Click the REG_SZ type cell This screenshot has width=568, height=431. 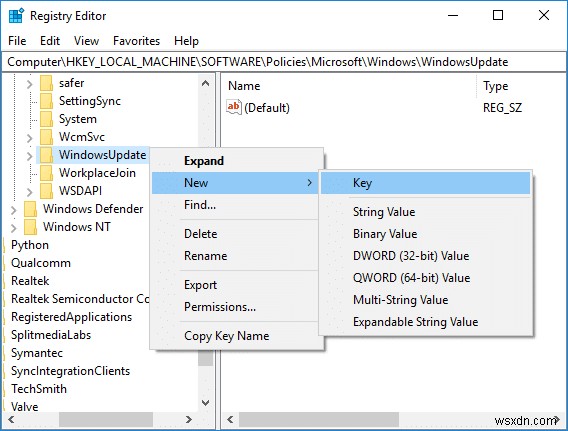click(x=502, y=108)
